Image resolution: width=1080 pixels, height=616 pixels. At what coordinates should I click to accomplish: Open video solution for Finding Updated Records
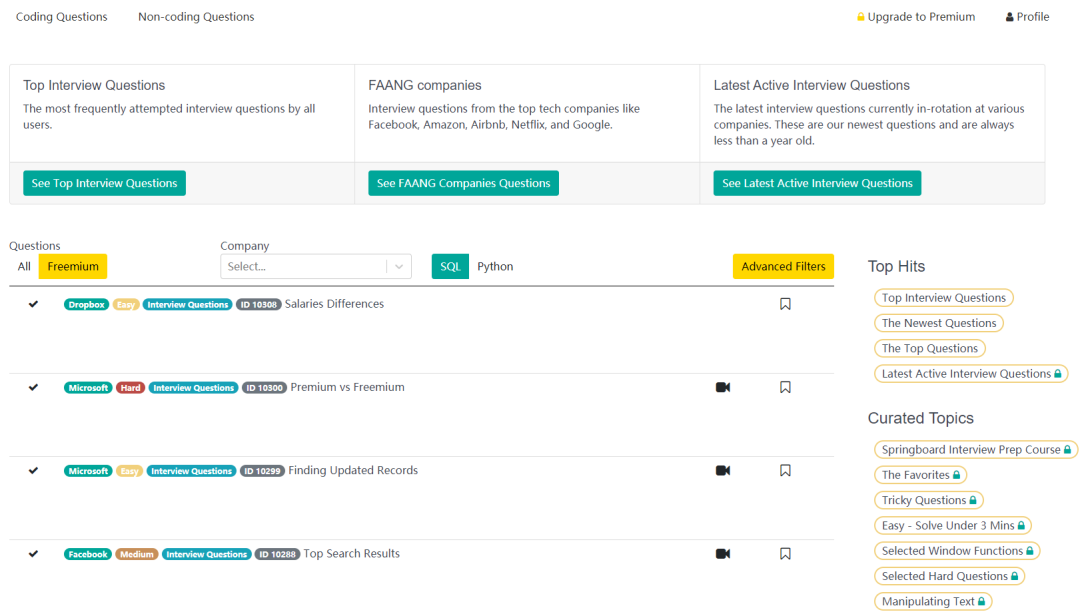tap(723, 470)
